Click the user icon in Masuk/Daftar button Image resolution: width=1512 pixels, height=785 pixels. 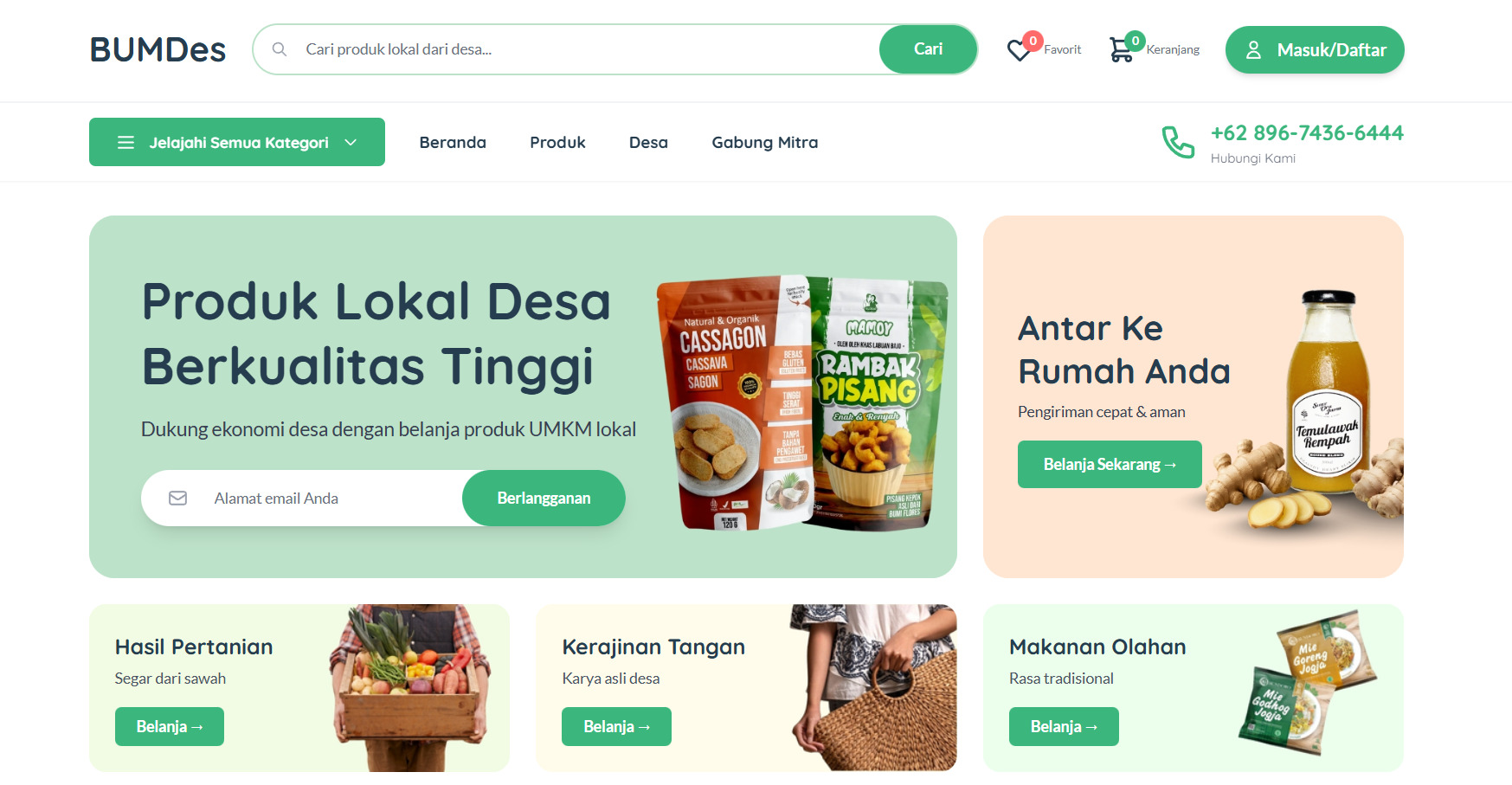point(1253,50)
